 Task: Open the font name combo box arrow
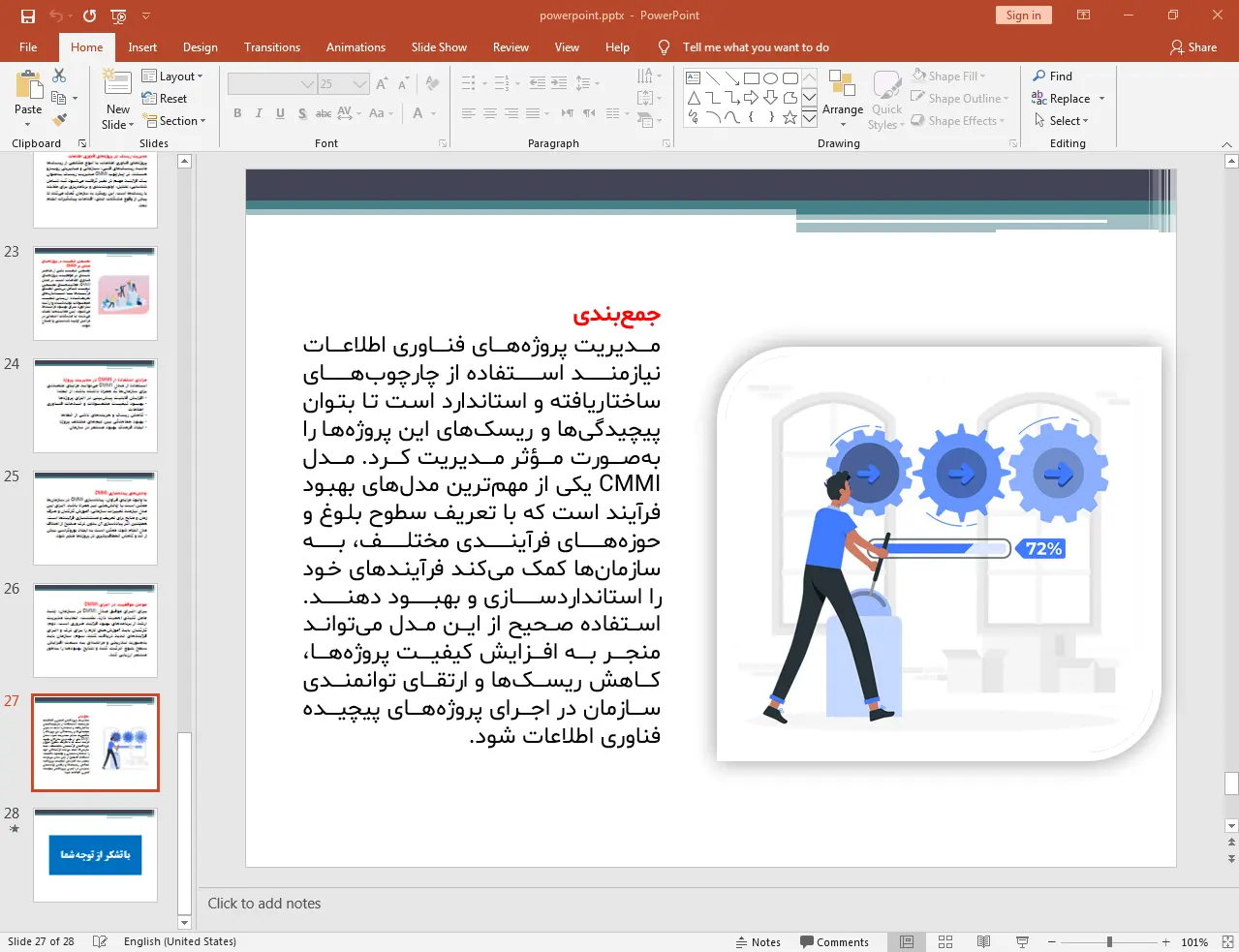[307, 84]
